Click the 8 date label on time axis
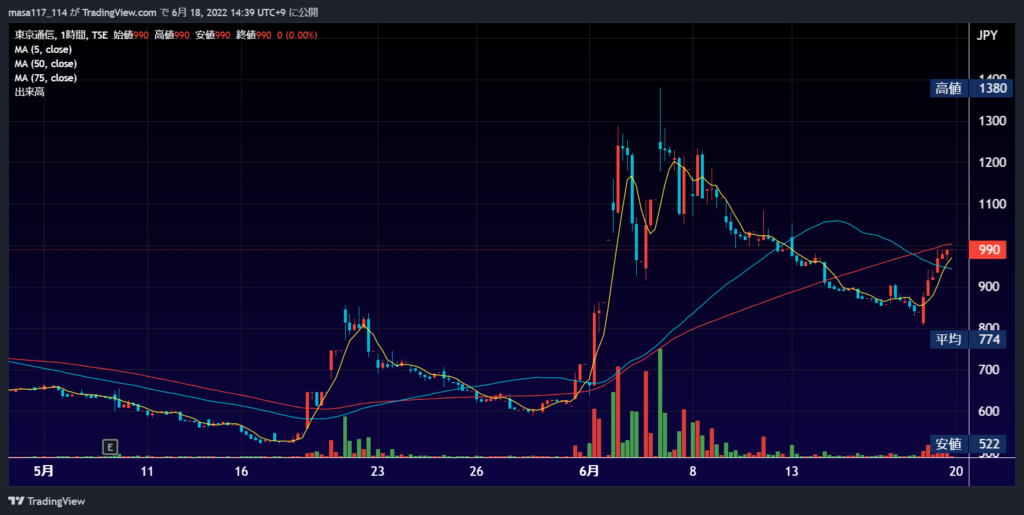This screenshot has width=1024, height=515. coord(692,471)
